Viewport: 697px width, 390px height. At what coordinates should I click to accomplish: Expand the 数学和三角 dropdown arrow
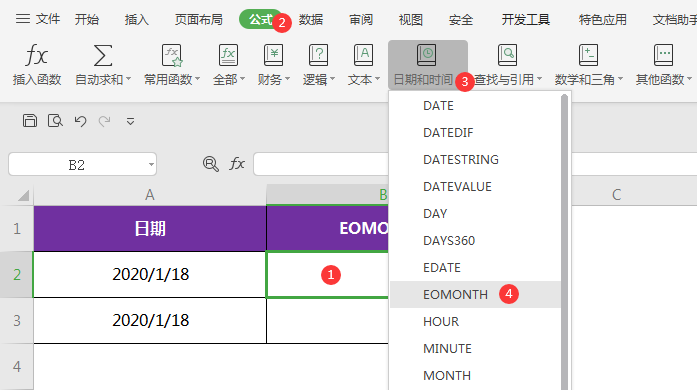[620, 79]
